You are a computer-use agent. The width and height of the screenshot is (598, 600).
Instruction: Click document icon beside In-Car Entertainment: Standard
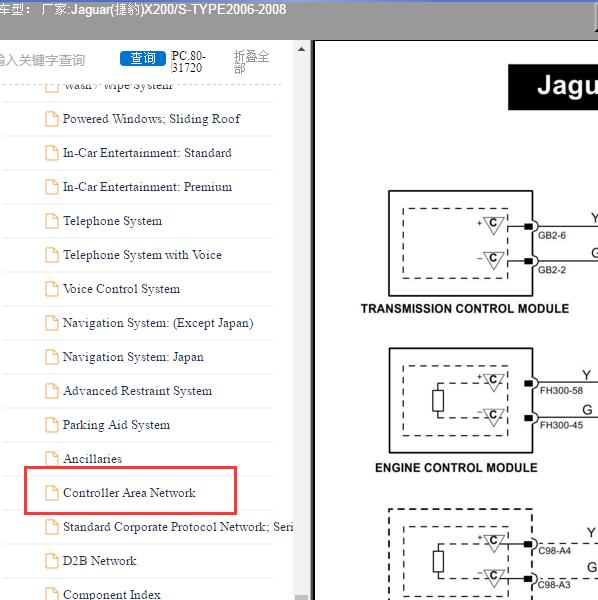tap(52, 153)
